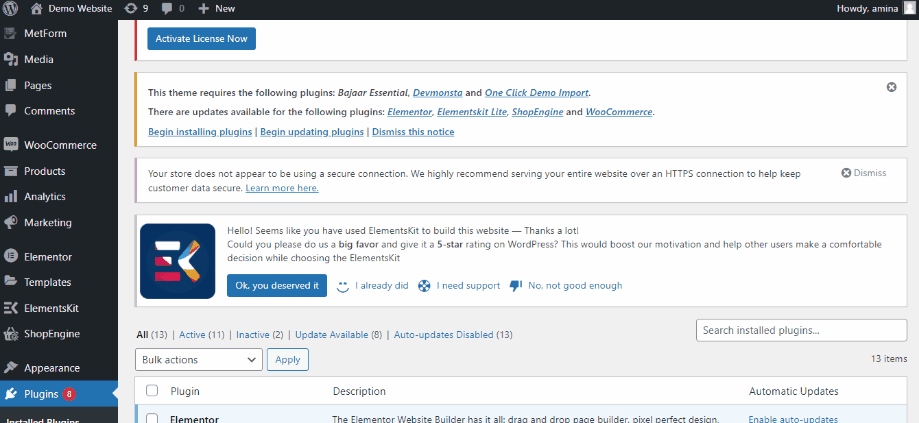Click the Media sidebar icon

coord(10,59)
